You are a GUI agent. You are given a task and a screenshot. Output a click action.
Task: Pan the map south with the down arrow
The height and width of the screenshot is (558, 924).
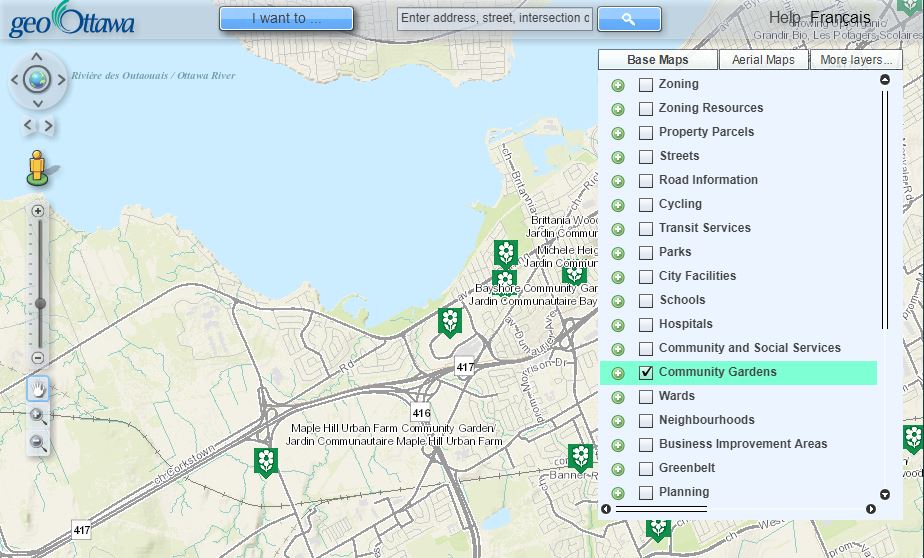point(37,103)
